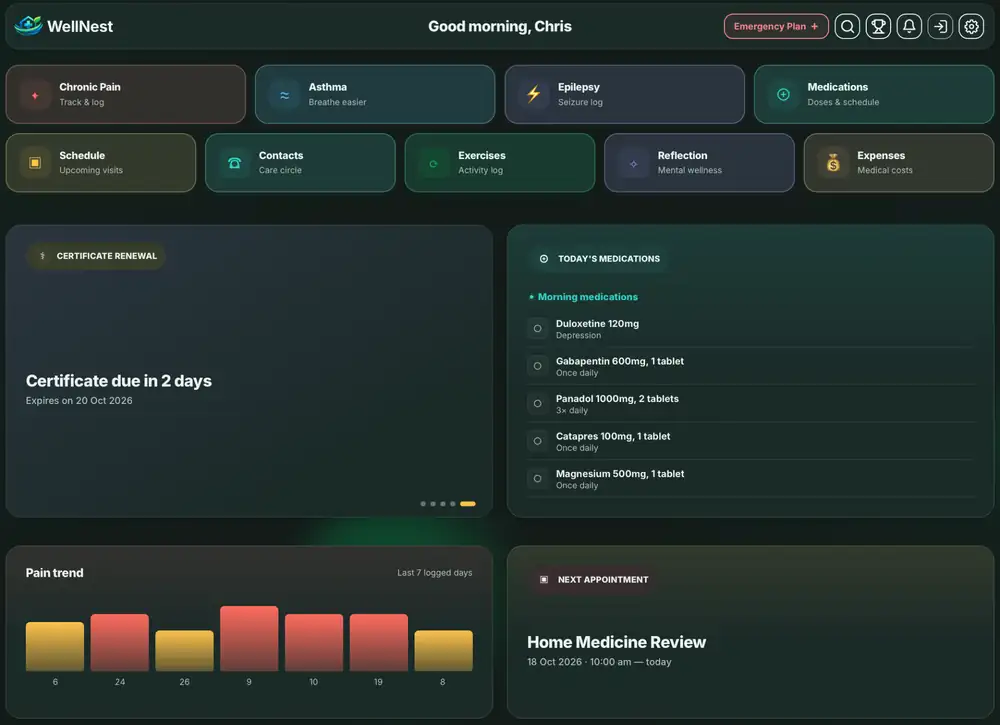1000x725 pixels.
Task: Open the Home Medicine Review appointment
Action: [x=616, y=642]
